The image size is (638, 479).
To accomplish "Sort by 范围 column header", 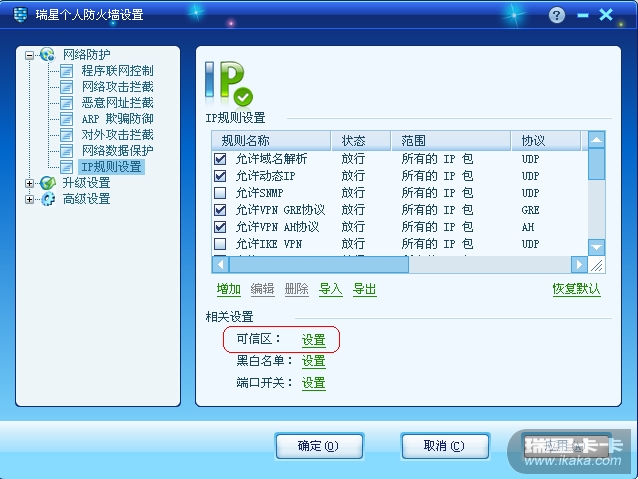I will (x=451, y=141).
